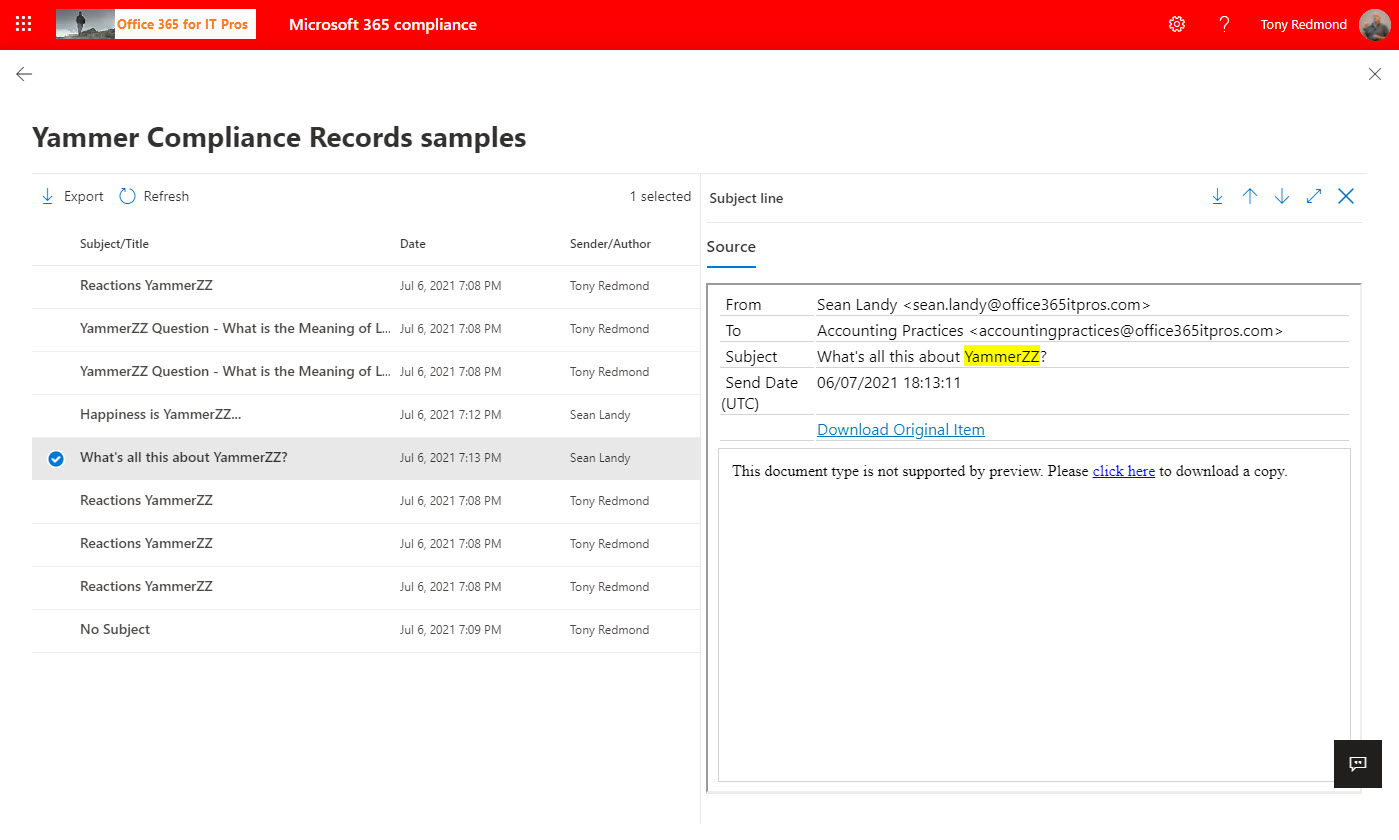Click the sender email sean.landy@office365itpros.com
The height and width of the screenshot is (840, 1399).
point(1027,305)
